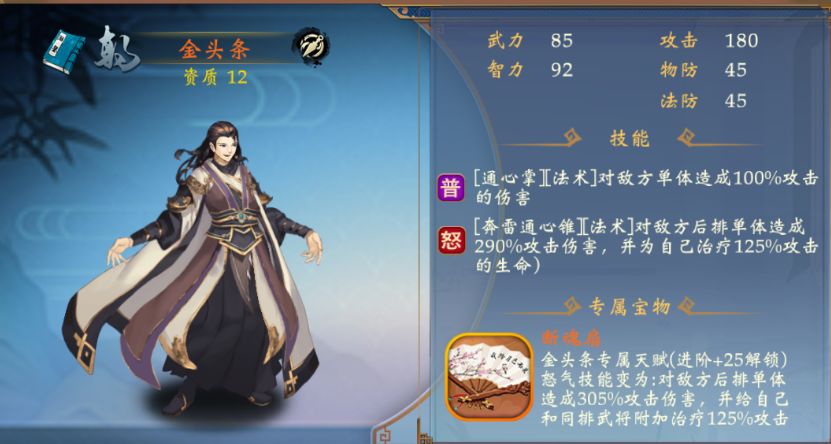This screenshot has height=444, width=831.
Task: Select the purple 普 normal skill badge
Action: pyautogui.click(x=451, y=188)
